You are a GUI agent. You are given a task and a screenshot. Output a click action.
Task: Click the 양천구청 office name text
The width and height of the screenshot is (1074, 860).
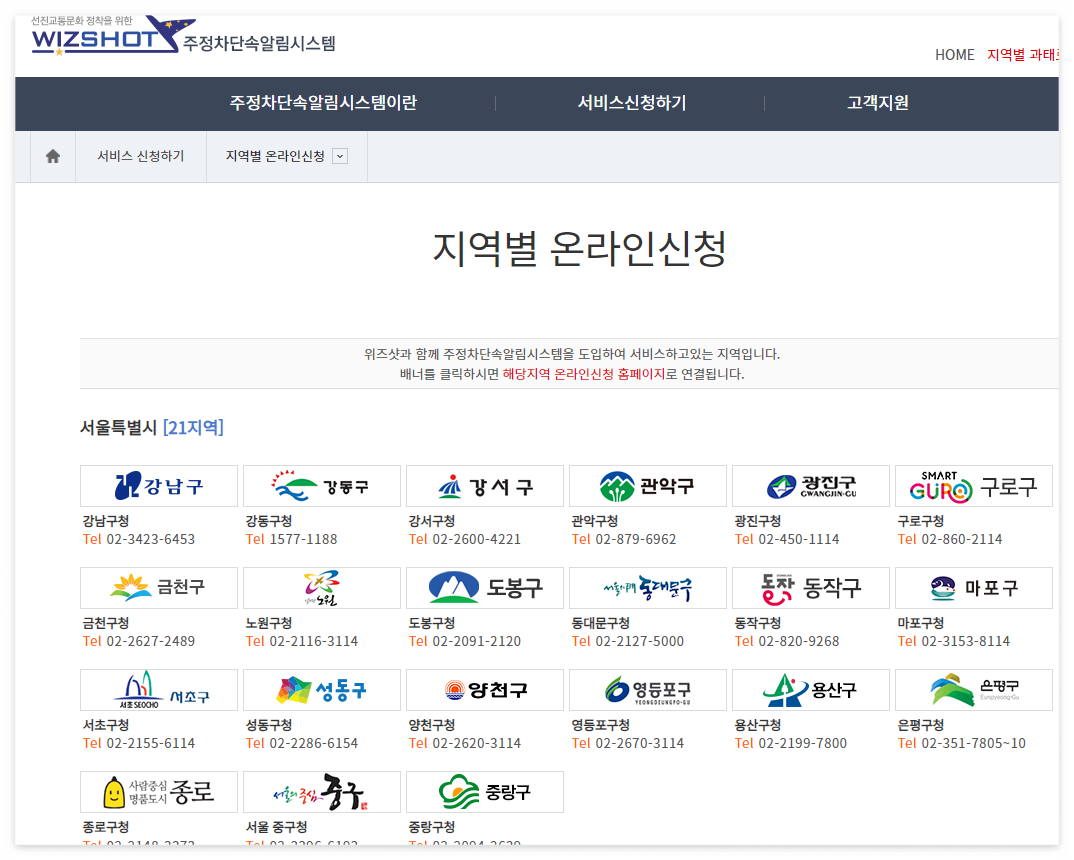point(432,725)
